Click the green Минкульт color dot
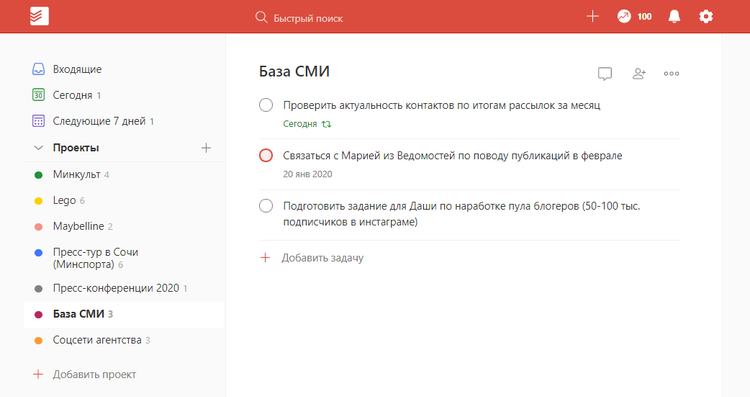 click(x=39, y=175)
